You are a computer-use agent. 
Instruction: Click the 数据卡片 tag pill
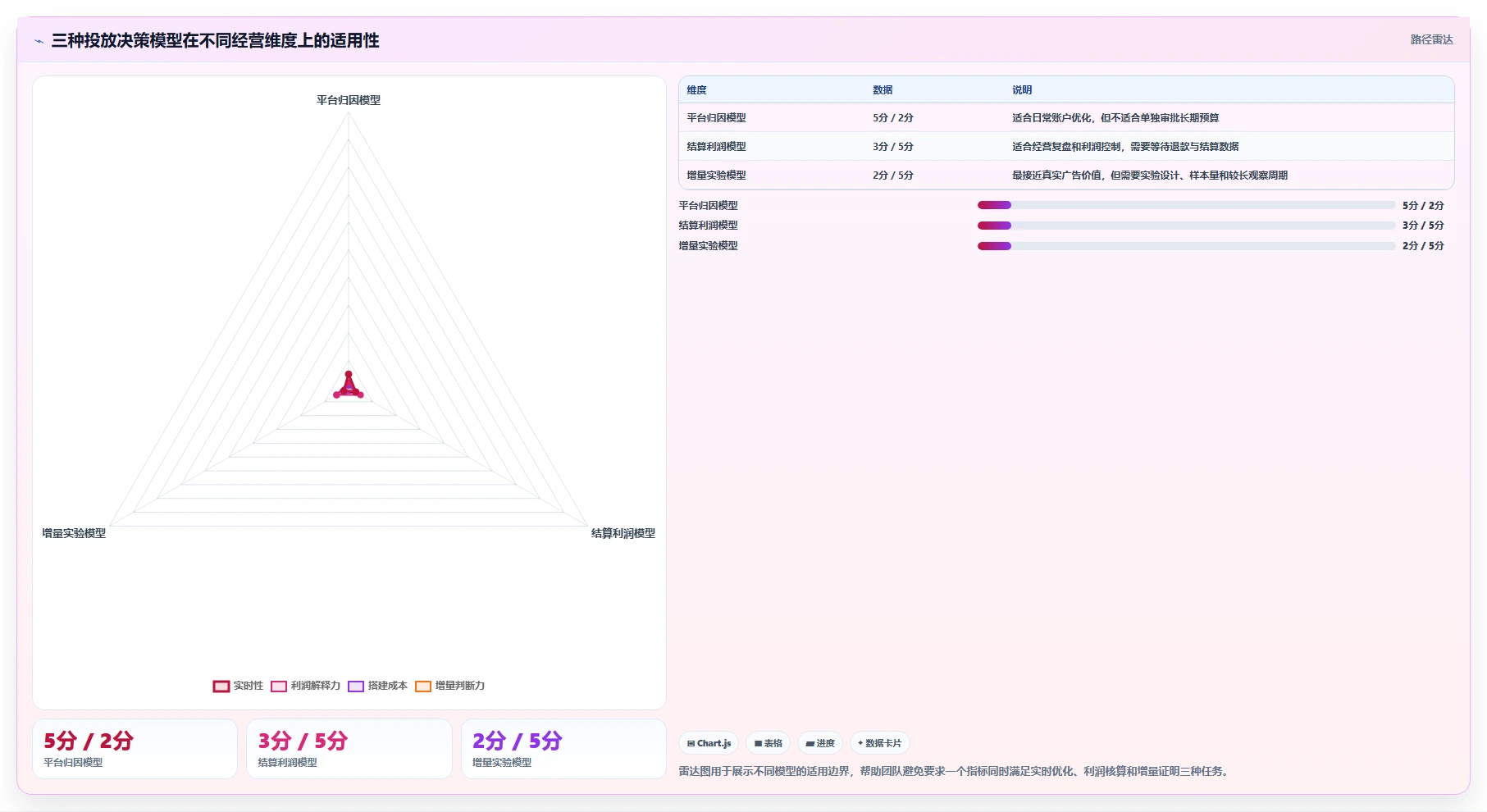click(x=879, y=743)
